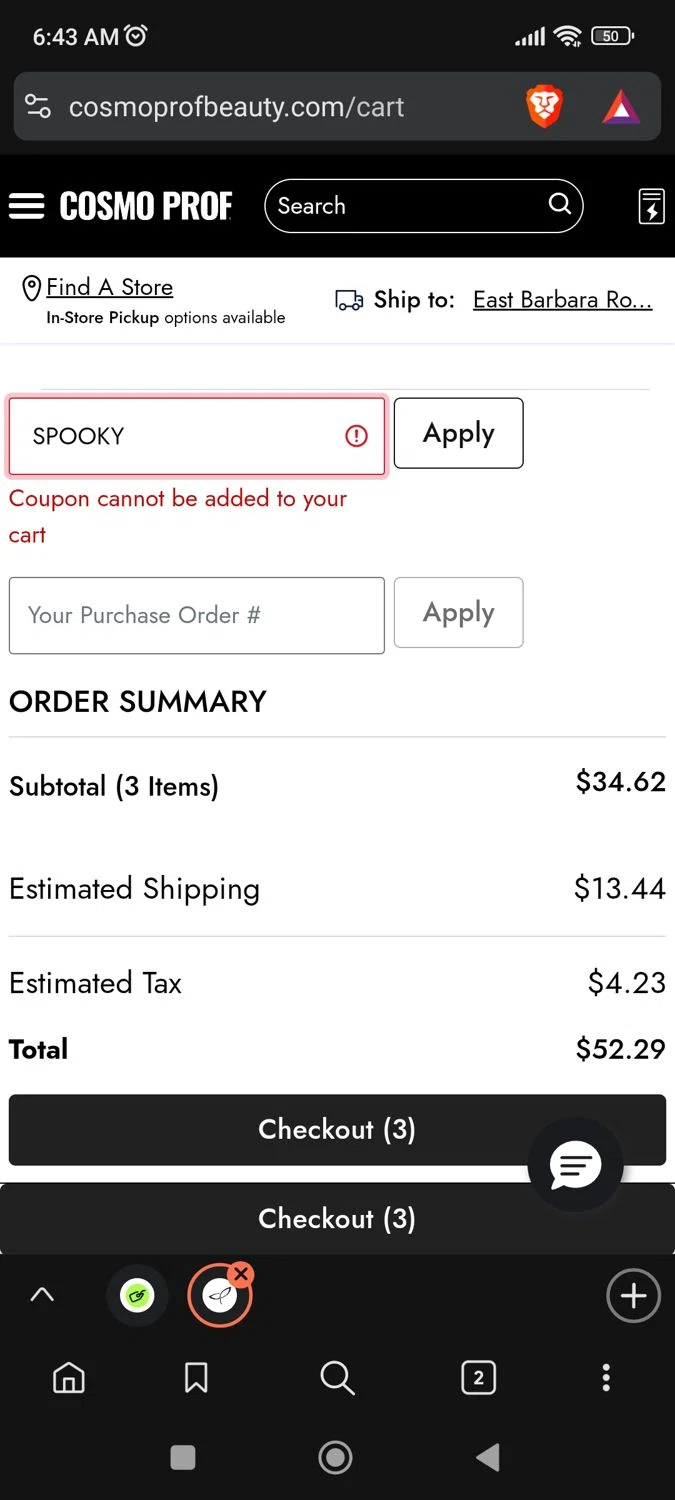The width and height of the screenshot is (675, 1500).
Task: Switch to the green-icon tab
Action: pyautogui.click(x=138, y=1297)
